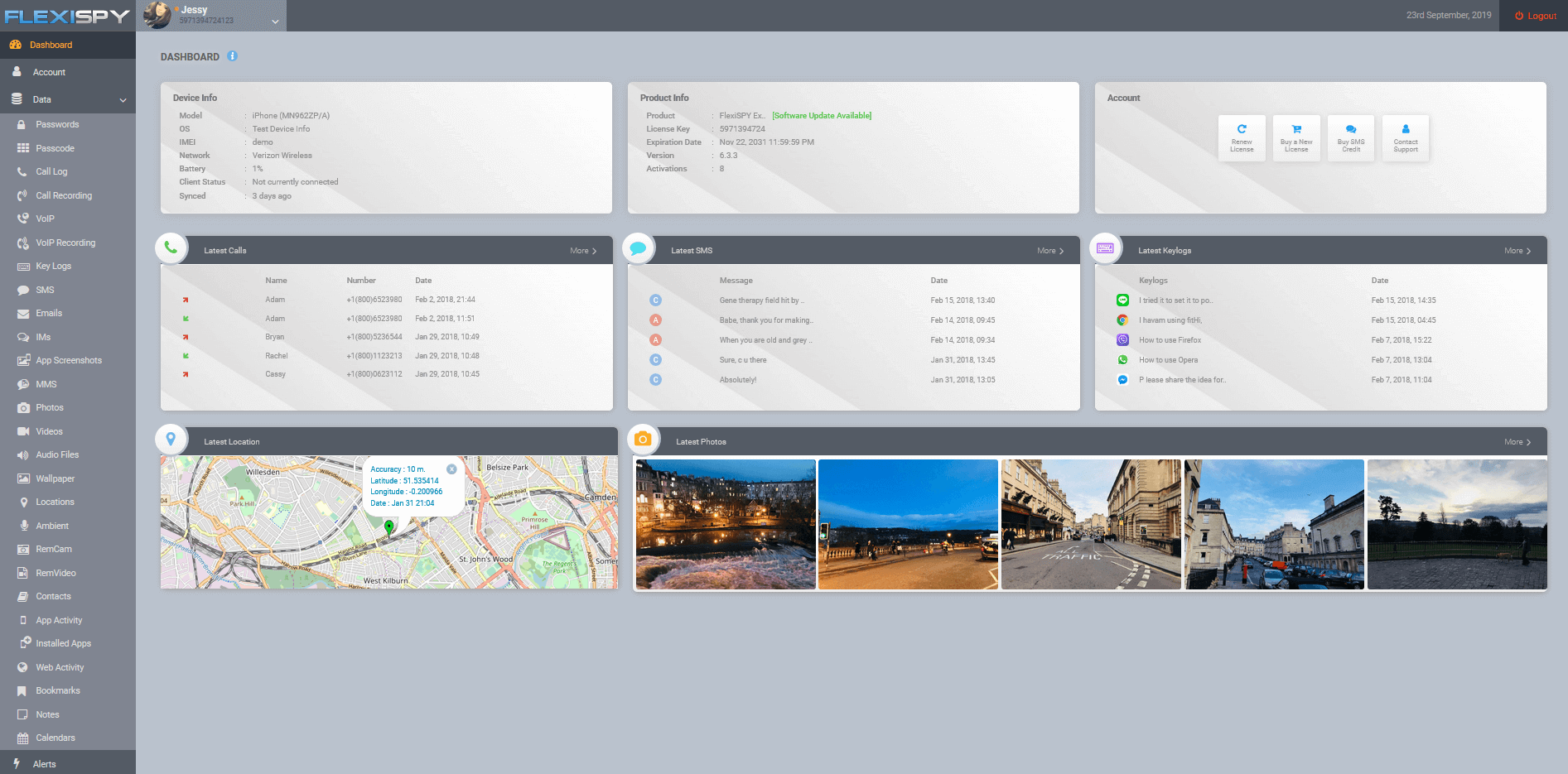Go to Alerts in the sidebar

45,764
